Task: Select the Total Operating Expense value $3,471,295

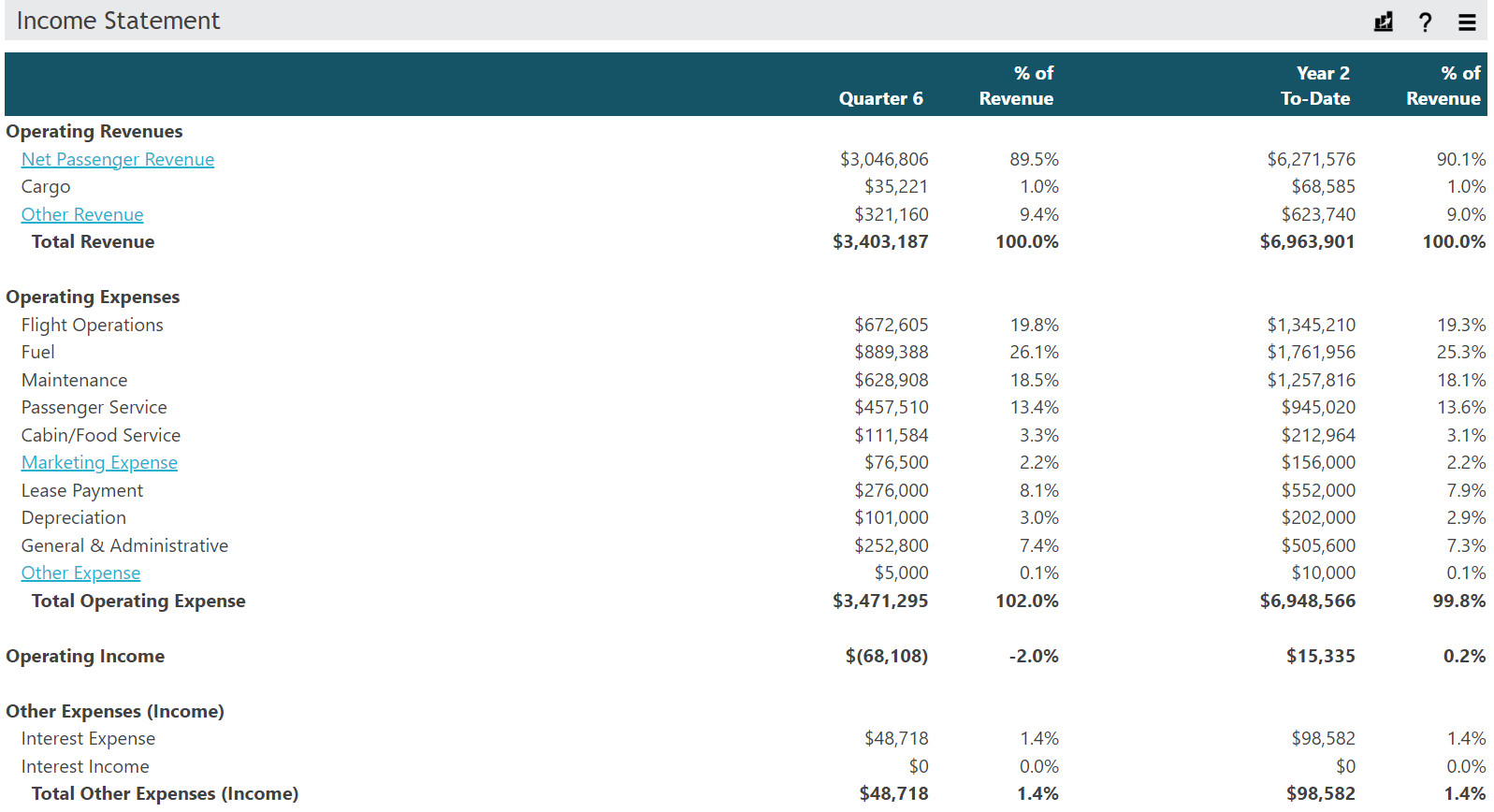Action: 880,601
